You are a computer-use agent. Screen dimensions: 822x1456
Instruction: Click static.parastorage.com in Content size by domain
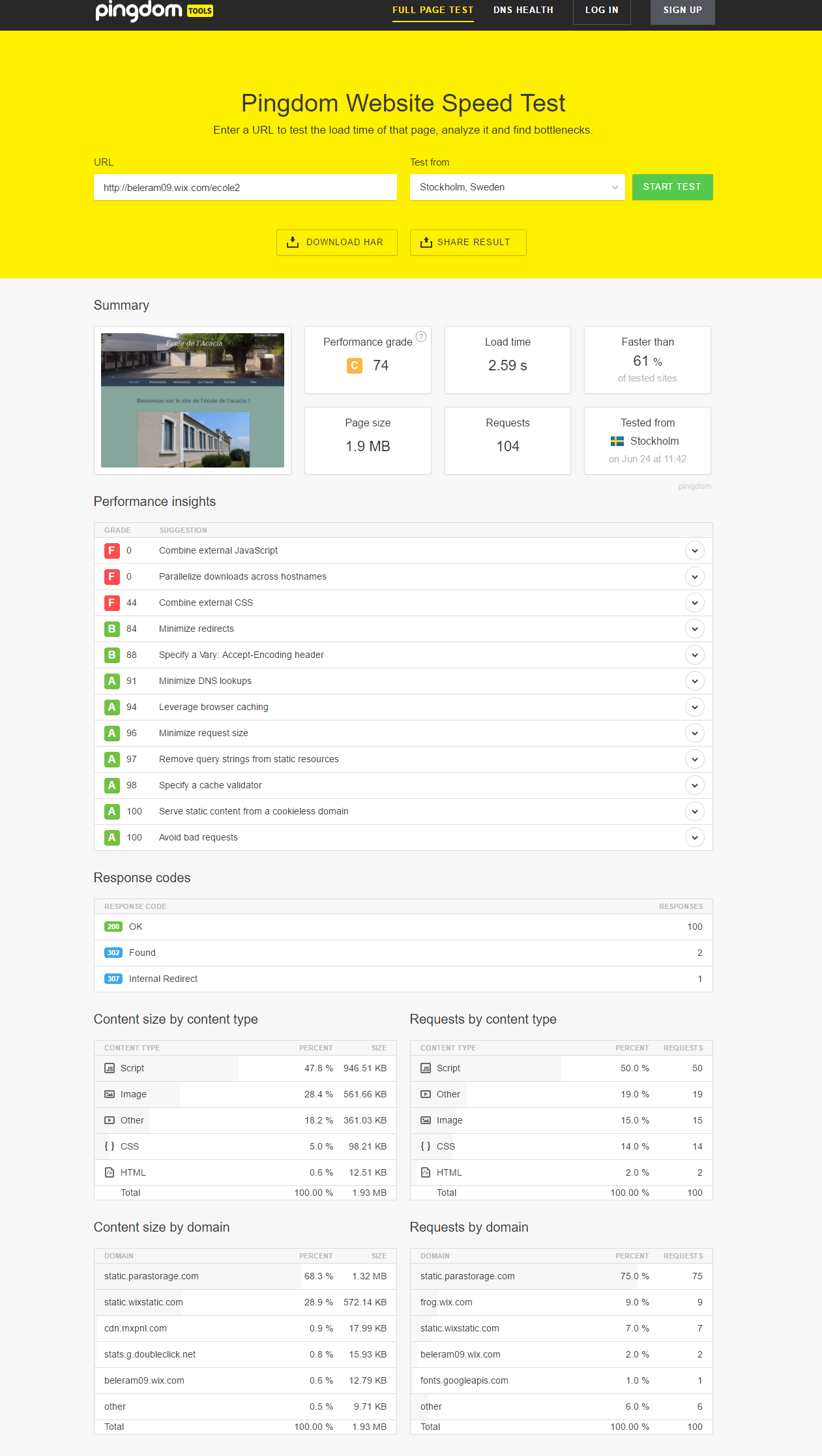coord(151,1277)
